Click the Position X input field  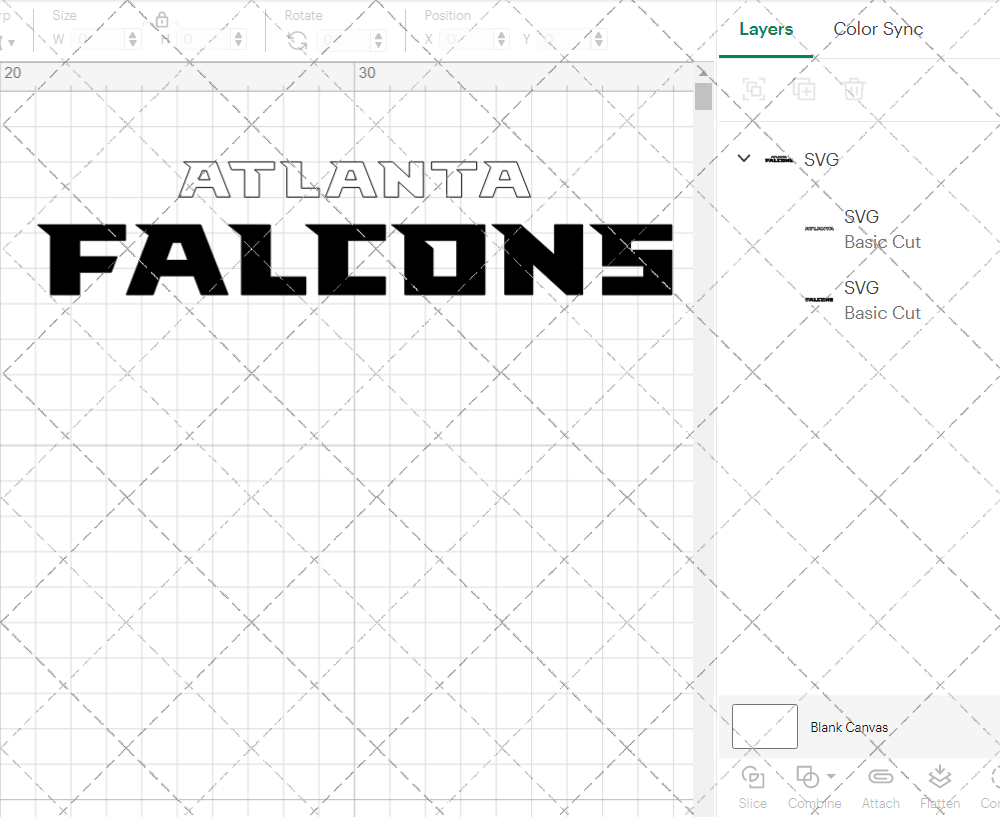coord(467,40)
